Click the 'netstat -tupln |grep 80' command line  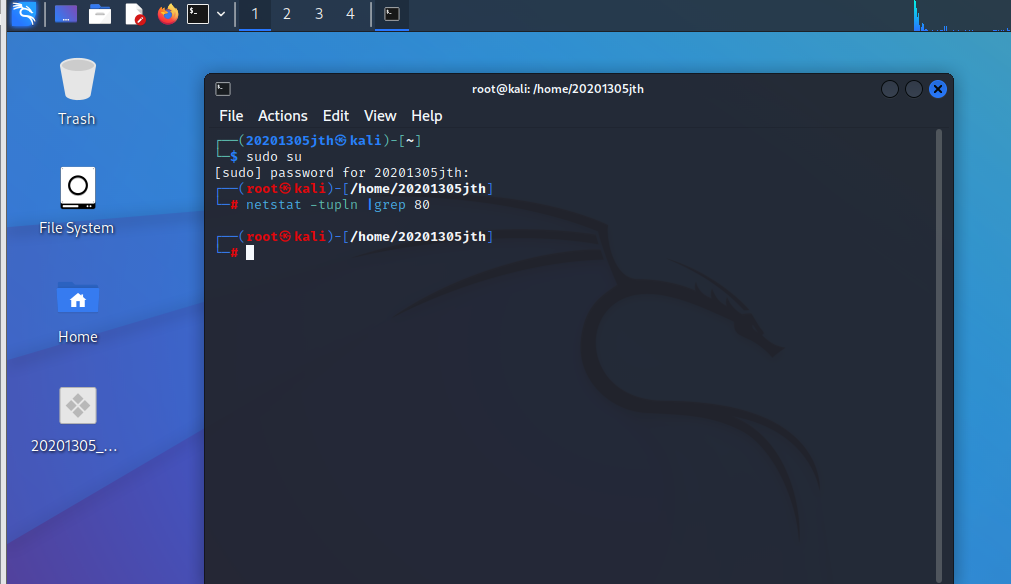coord(338,205)
